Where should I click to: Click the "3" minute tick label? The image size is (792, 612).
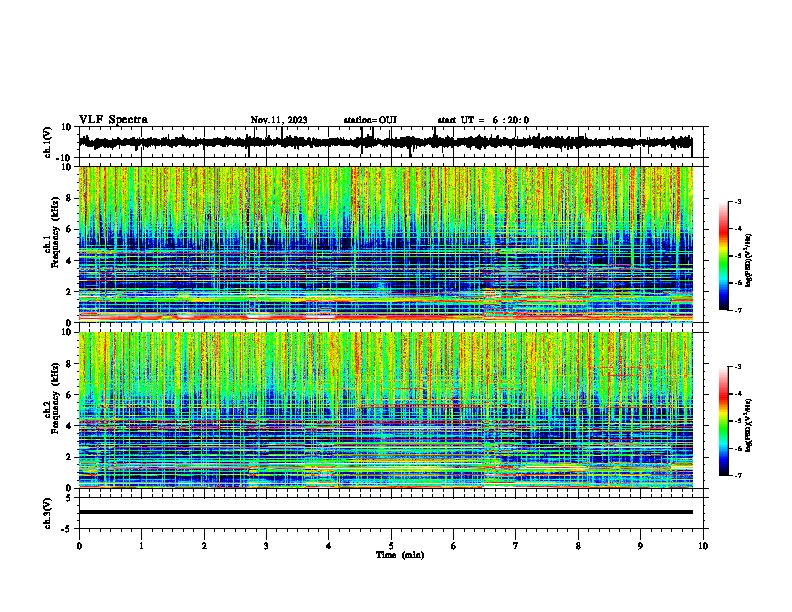pos(266,546)
